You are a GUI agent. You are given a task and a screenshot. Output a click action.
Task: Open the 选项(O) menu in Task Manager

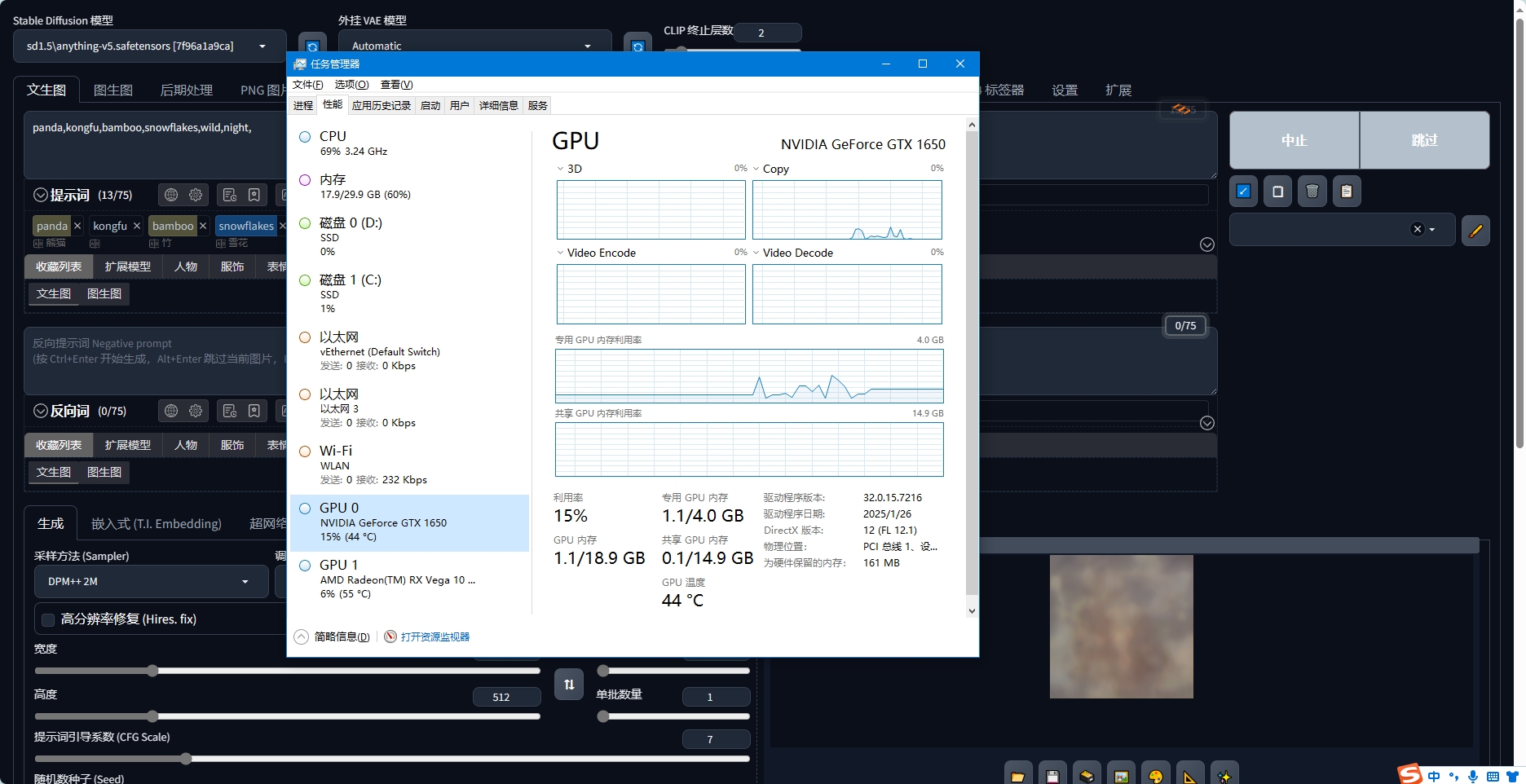[x=351, y=85]
